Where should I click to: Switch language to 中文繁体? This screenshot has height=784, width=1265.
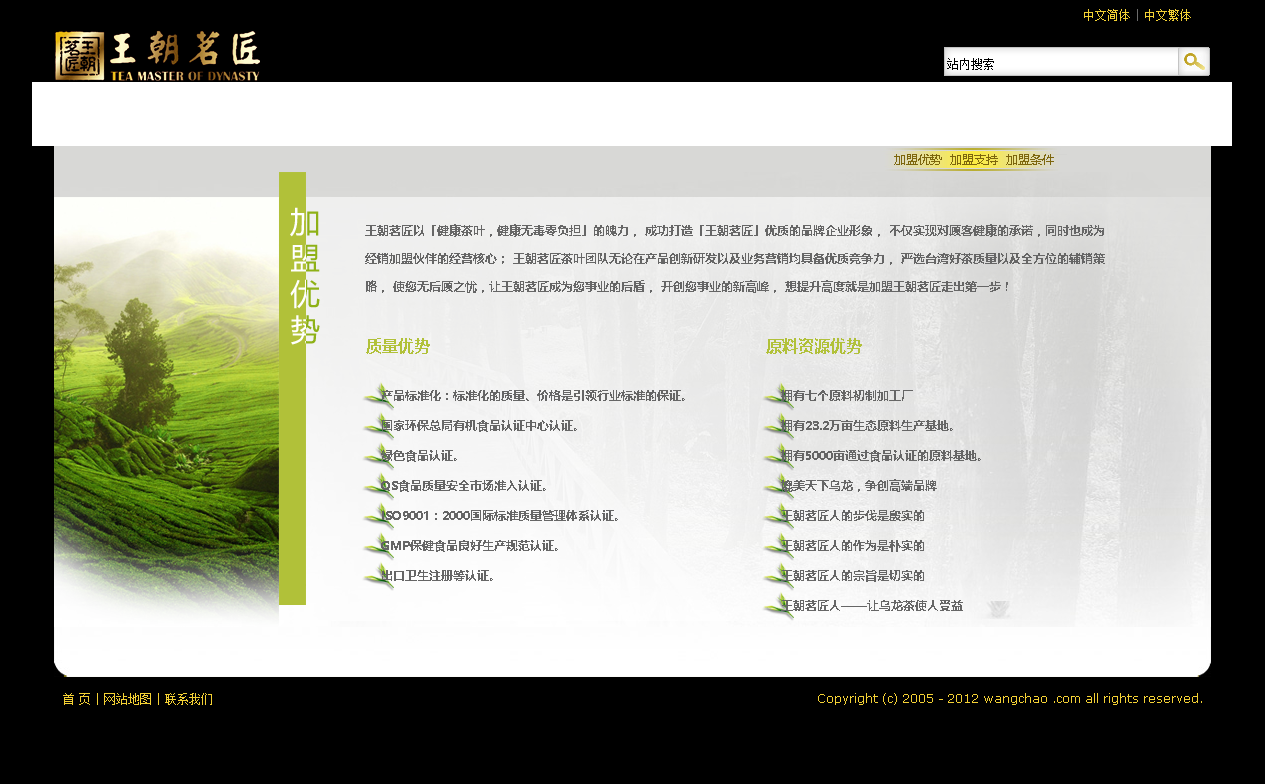[1167, 16]
